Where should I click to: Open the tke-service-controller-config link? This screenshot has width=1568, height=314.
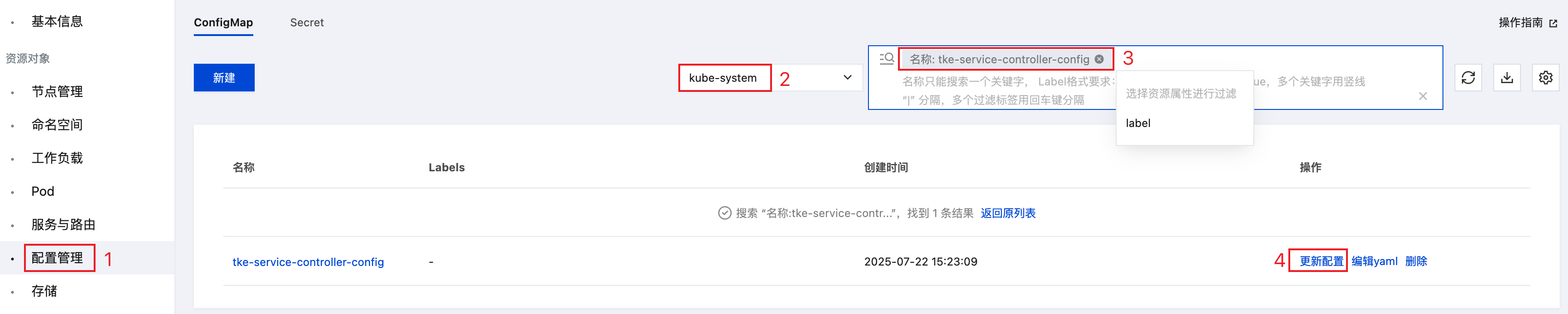308,262
